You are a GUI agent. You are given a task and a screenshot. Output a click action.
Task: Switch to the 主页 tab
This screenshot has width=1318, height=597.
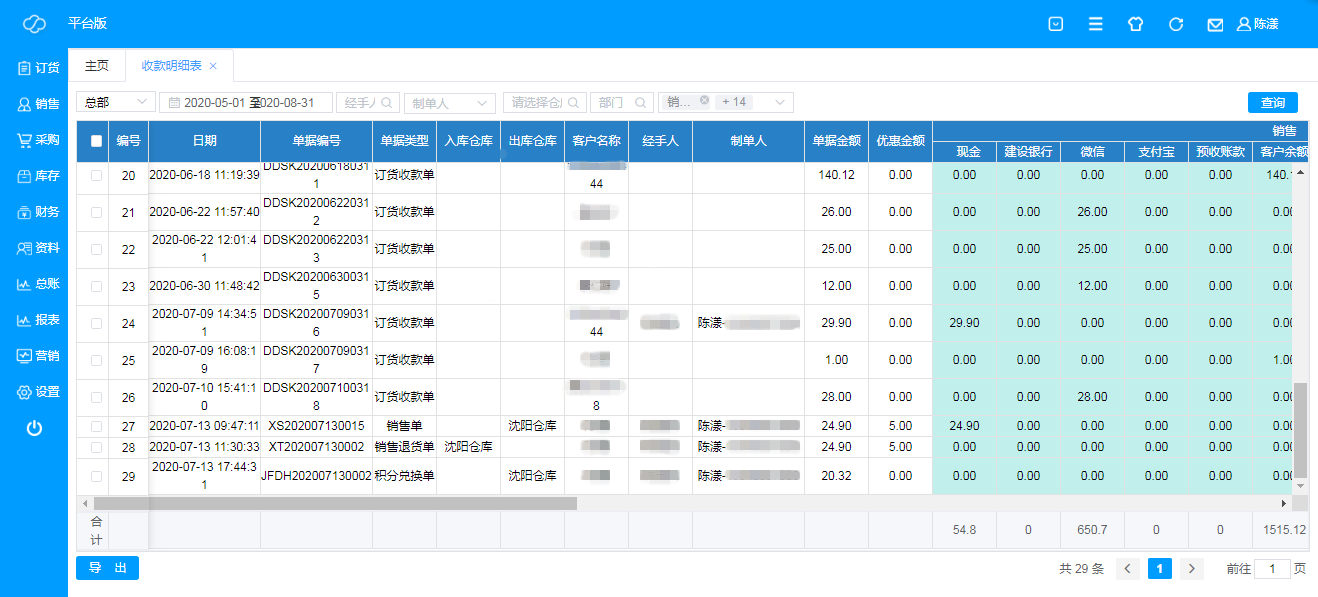pos(96,65)
